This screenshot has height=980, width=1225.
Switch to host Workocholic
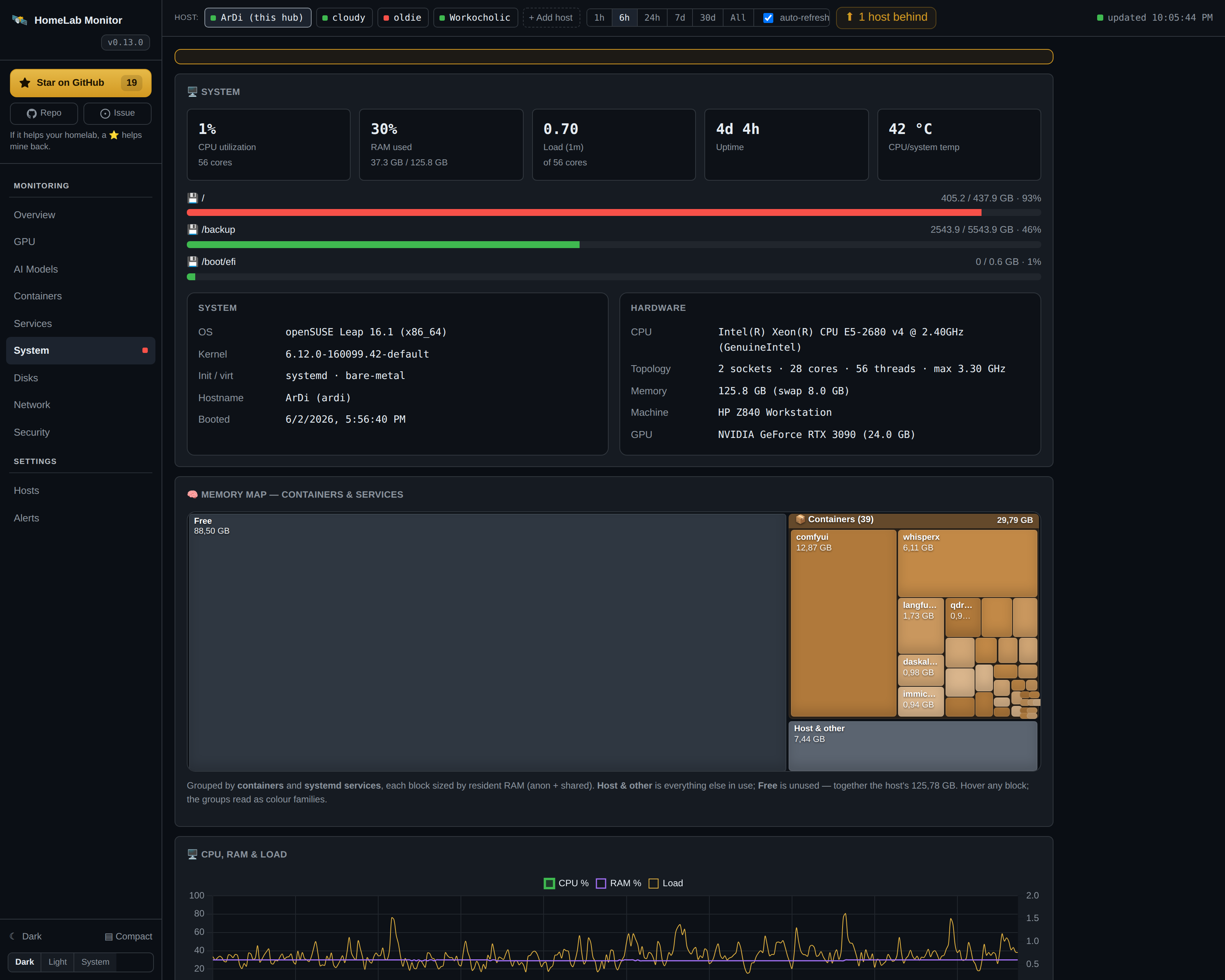475,18
